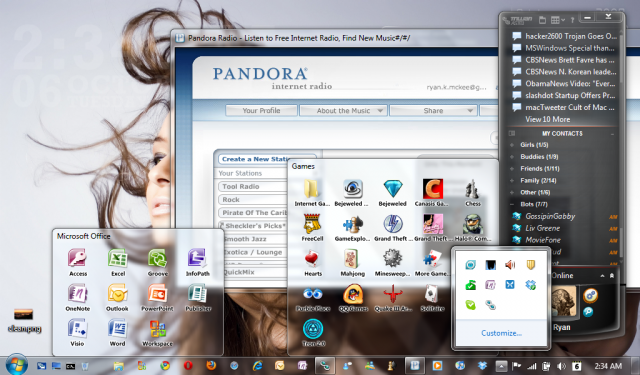The width and height of the screenshot is (640, 375).
Task: Open Hearts game in Games flyout
Action: pyautogui.click(x=313, y=263)
